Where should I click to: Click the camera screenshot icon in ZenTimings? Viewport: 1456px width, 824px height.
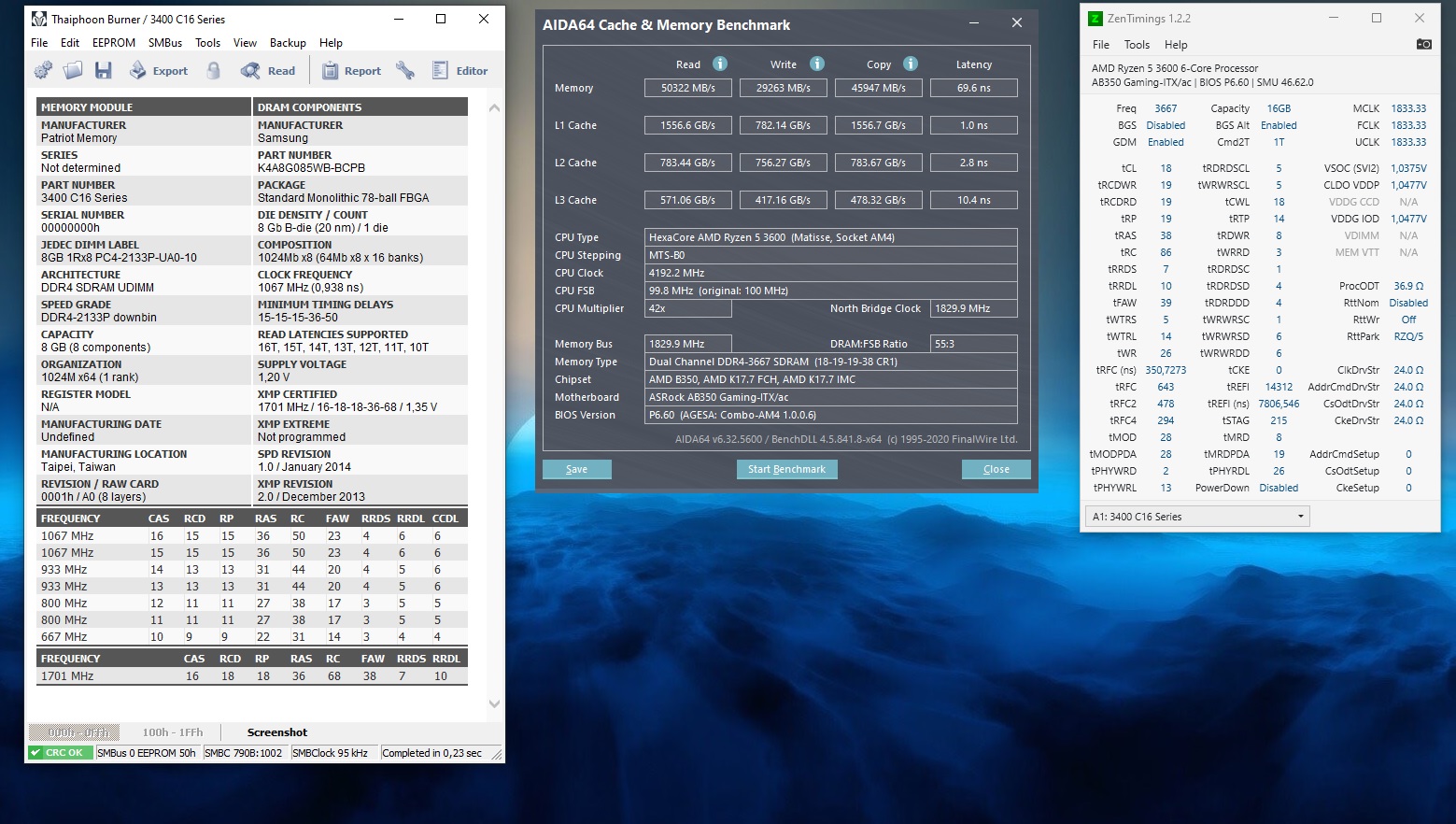(1423, 44)
